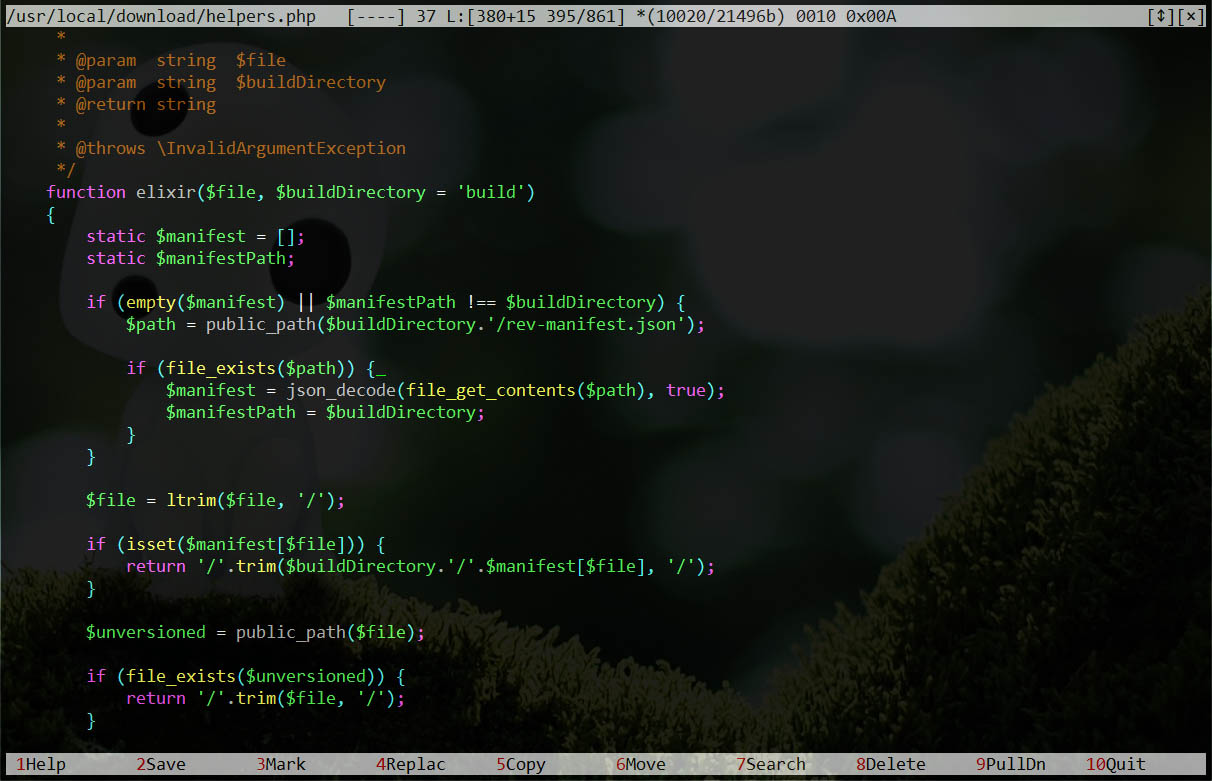
Task: Click the [----] file status flags
Action: click(376, 16)
